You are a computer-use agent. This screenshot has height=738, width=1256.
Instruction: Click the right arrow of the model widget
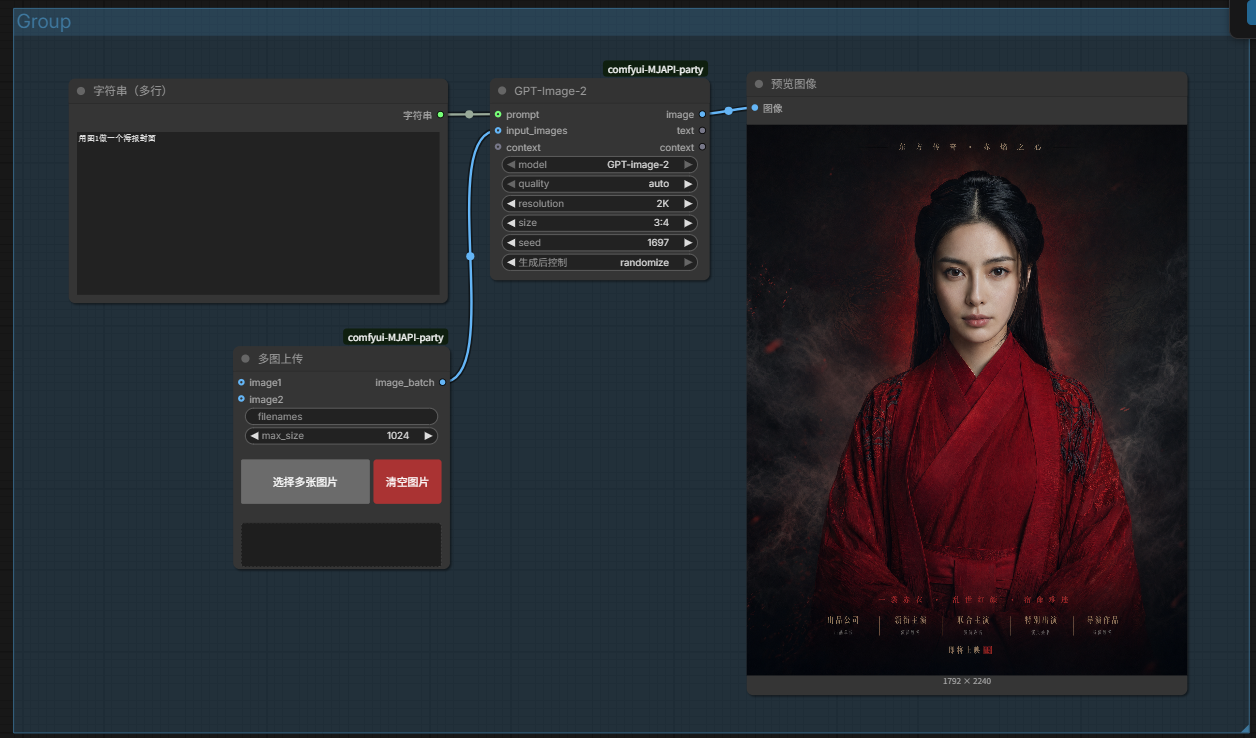point(688,165)
